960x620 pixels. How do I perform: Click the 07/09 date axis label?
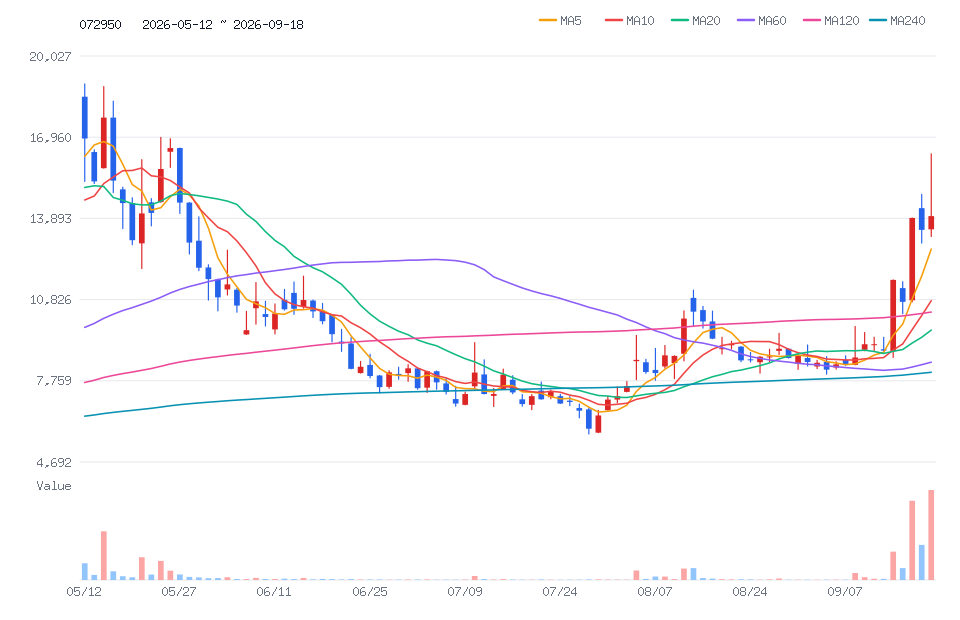coord(465,592)
